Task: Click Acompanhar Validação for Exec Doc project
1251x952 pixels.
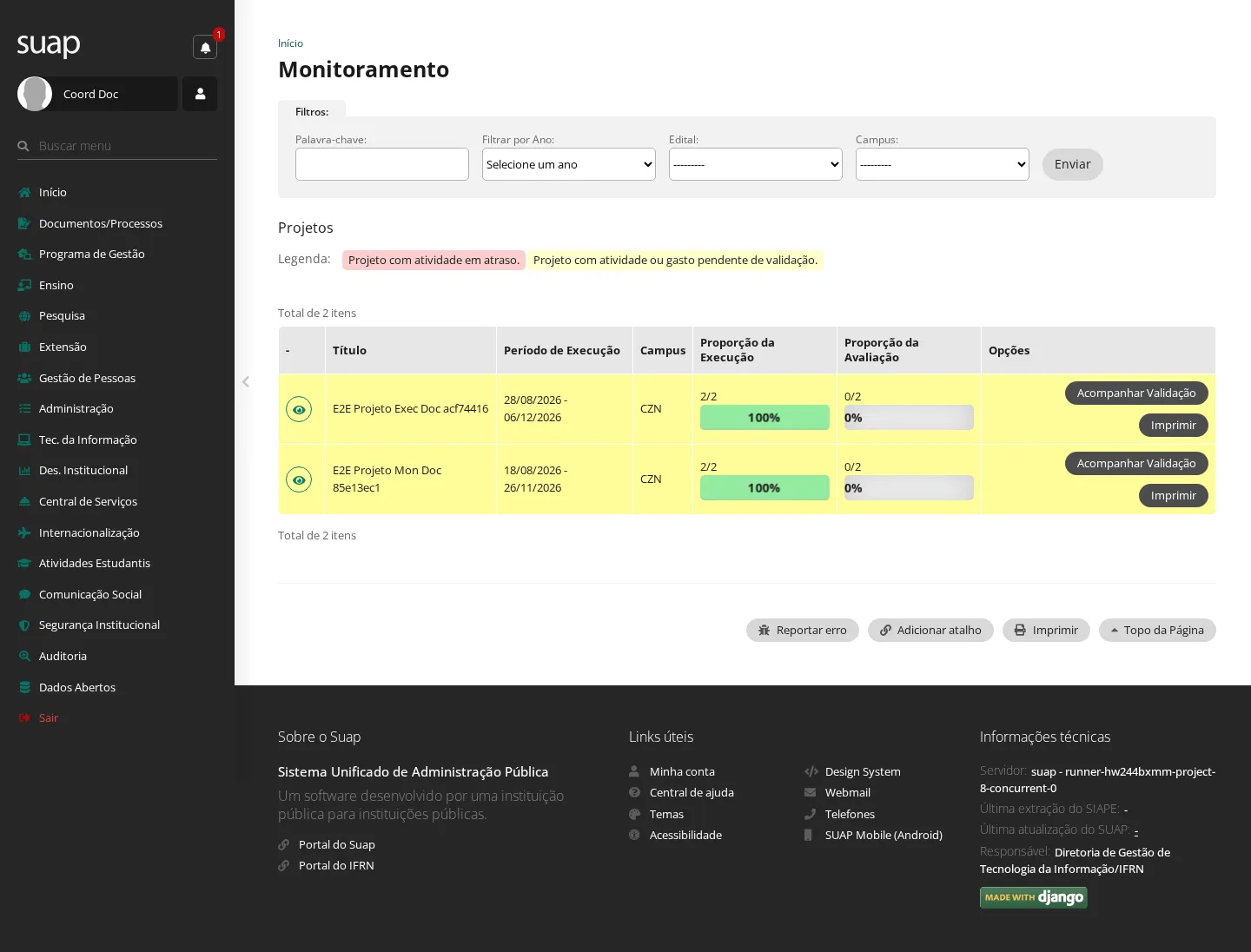Action: (1136, 393)
